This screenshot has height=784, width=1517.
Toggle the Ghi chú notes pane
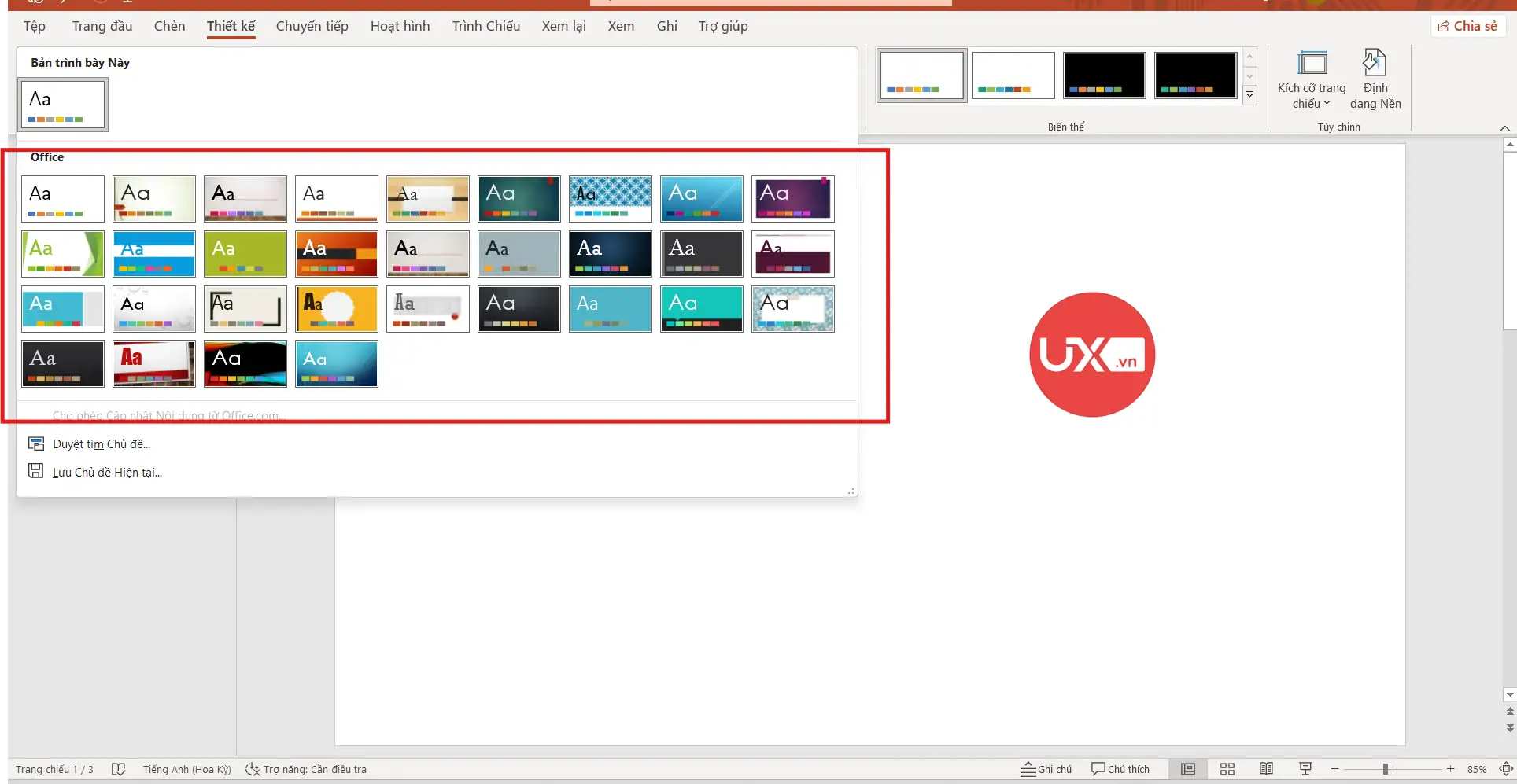point(1046,769)
